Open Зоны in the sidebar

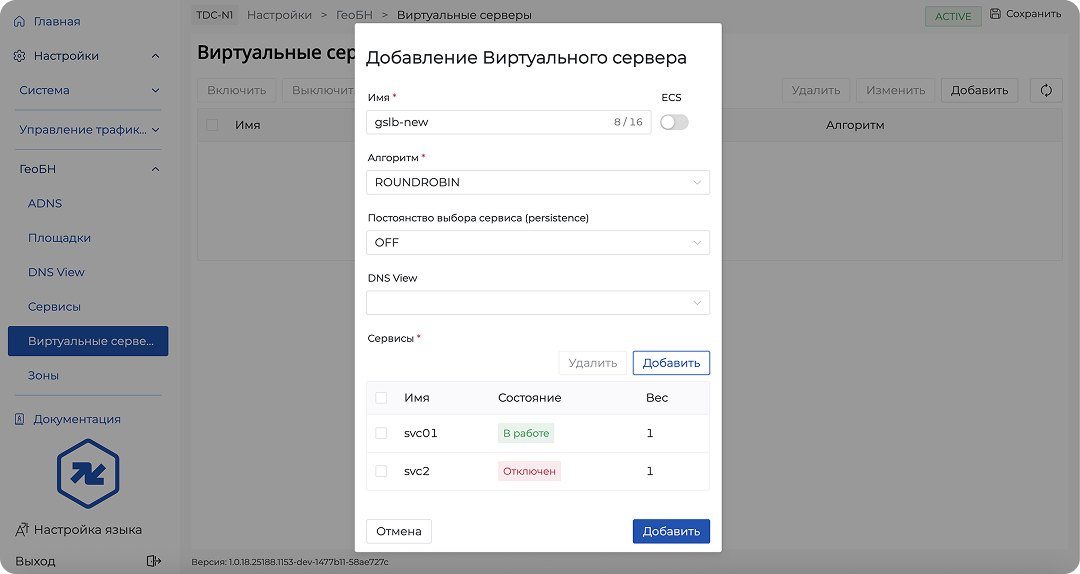point(44,375)
